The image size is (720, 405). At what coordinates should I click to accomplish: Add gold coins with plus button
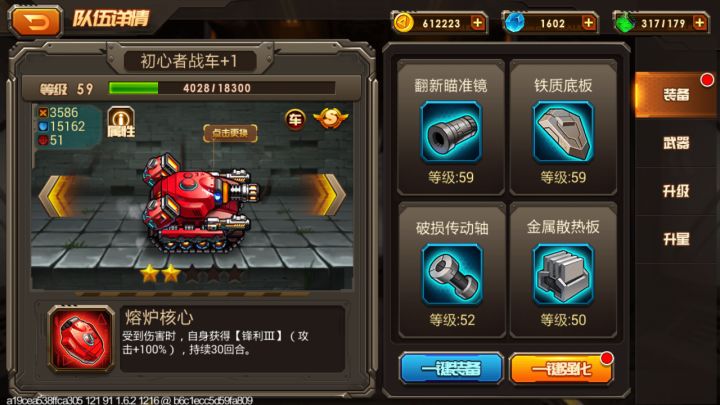[x=478, y=22]
